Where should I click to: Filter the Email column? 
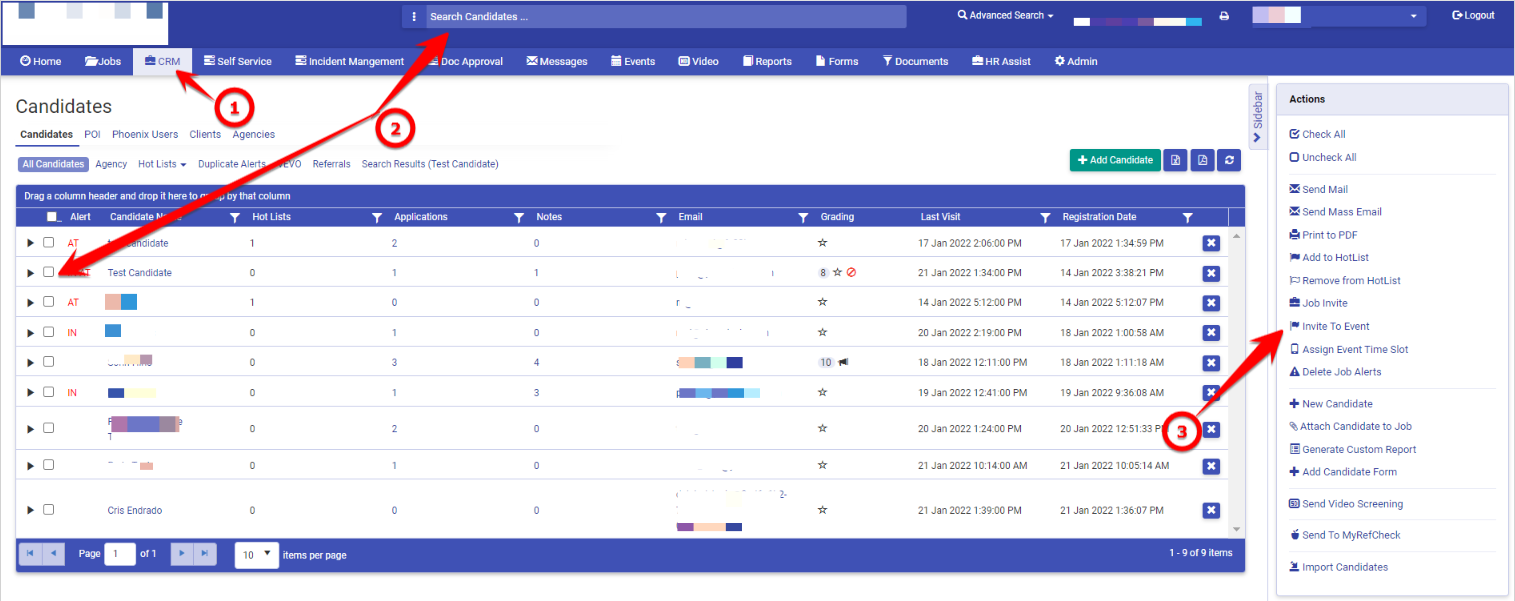(803, 217)
